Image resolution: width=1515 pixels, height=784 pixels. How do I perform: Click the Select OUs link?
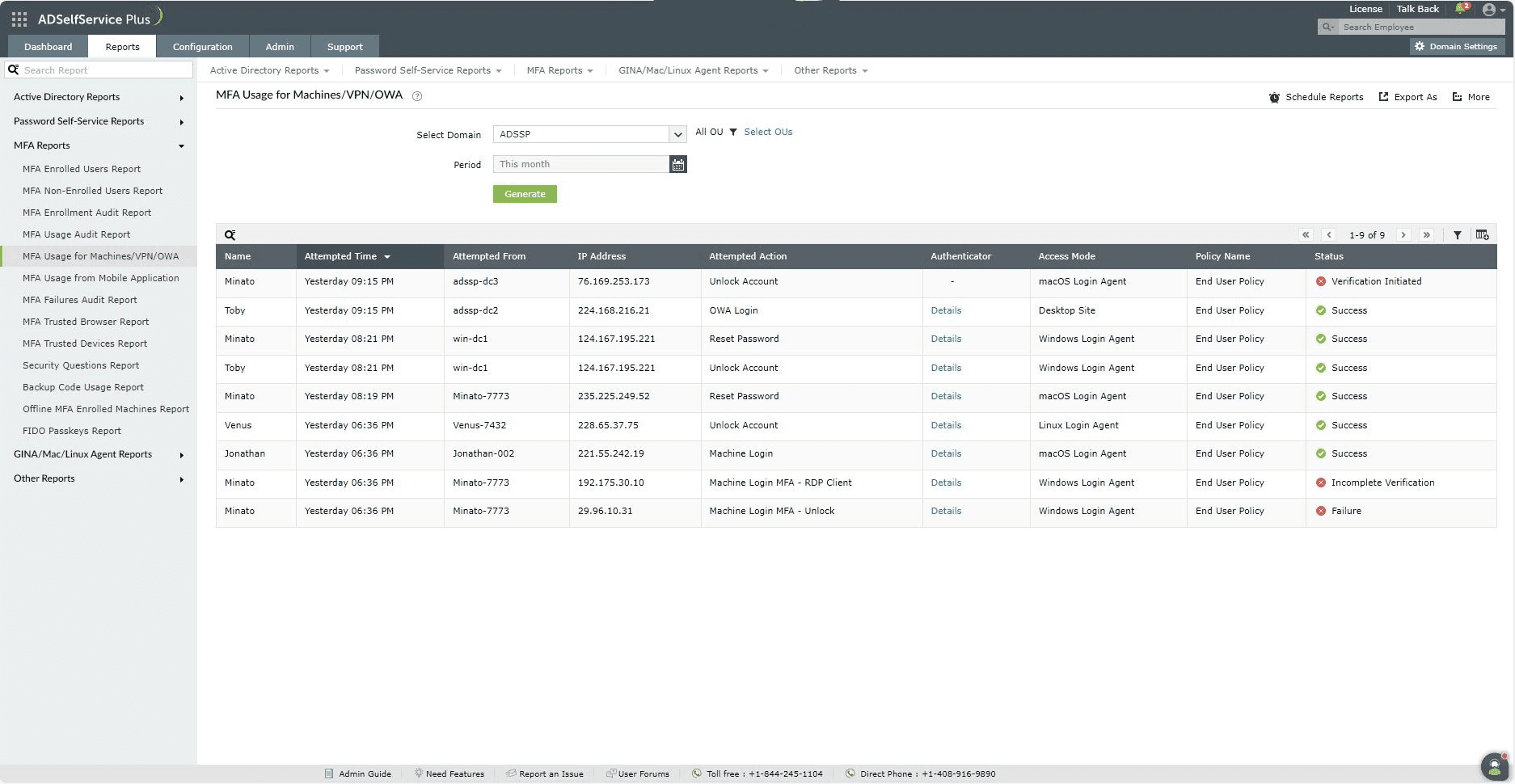(768, 132)
